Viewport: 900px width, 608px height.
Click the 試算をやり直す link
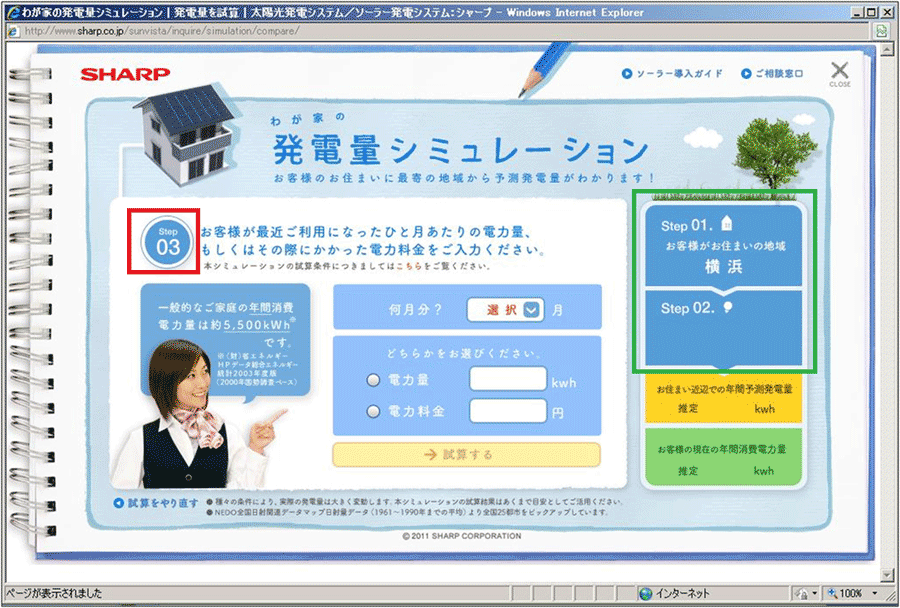pos(156,503)
